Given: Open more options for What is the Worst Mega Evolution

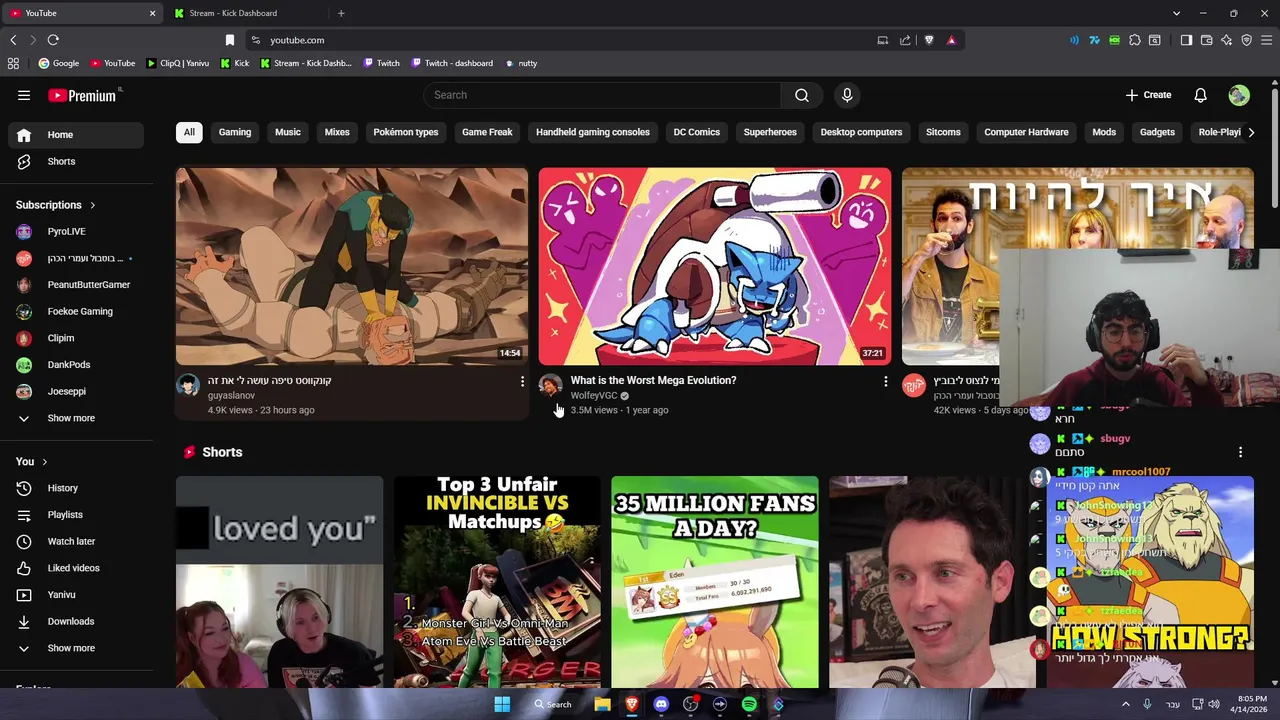Looking at the screenshot, I should pos(885,381).
